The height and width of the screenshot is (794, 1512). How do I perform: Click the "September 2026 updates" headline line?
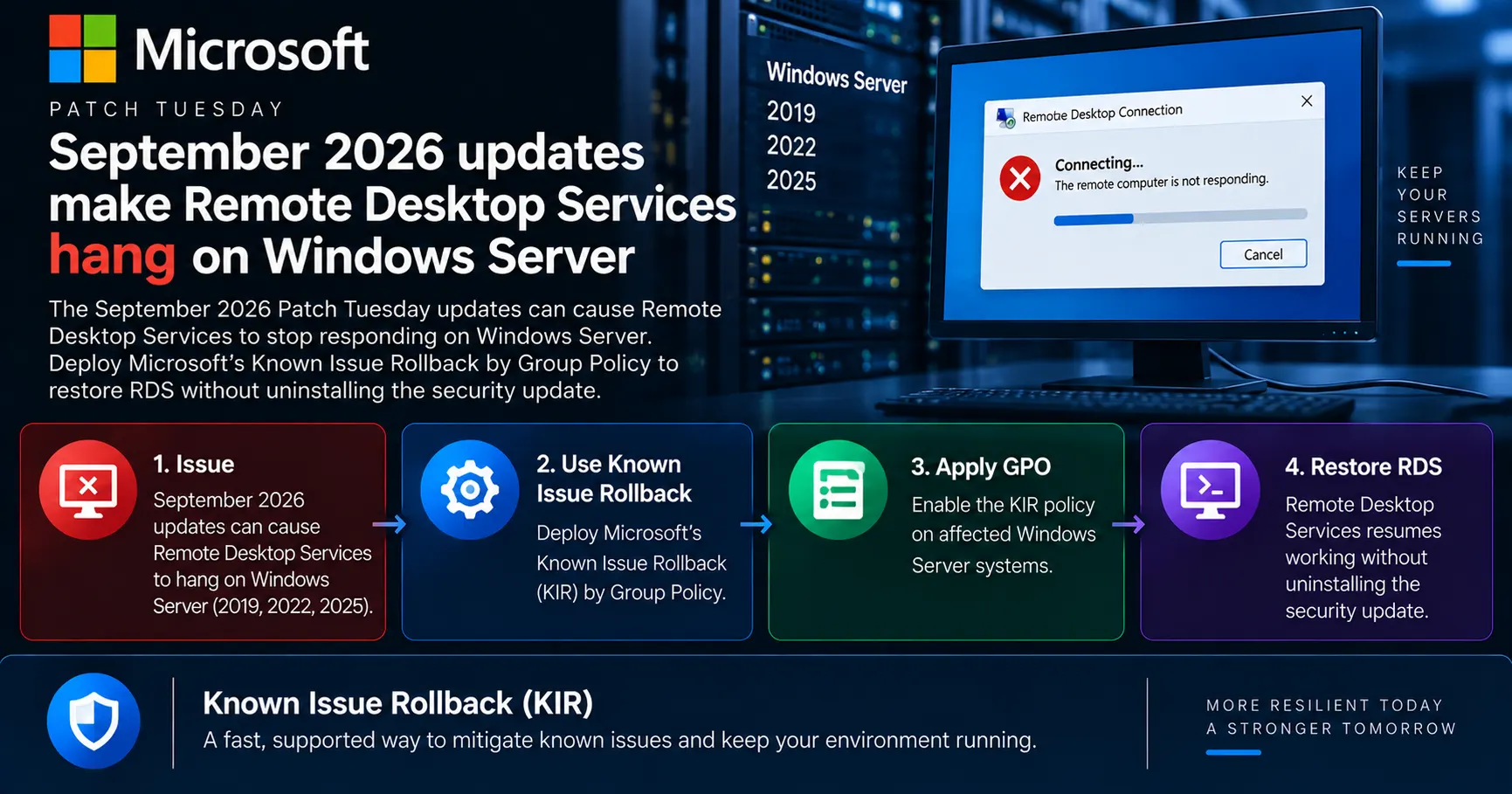click(x=347, y=152)
